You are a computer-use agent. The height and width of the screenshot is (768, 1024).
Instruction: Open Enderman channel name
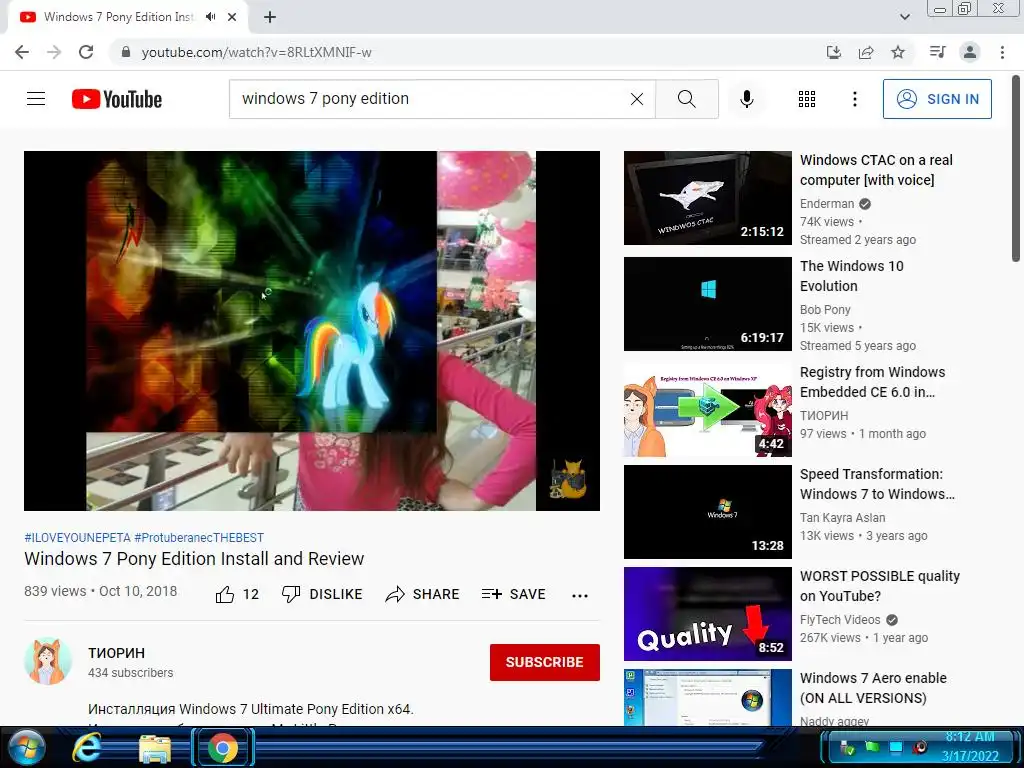(x=827, y=204)
